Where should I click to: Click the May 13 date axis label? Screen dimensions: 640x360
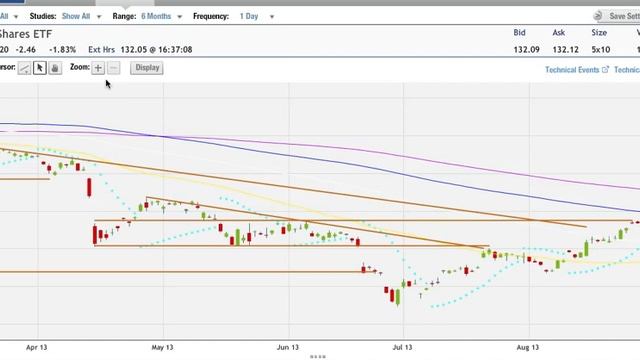tap(162, 347)
